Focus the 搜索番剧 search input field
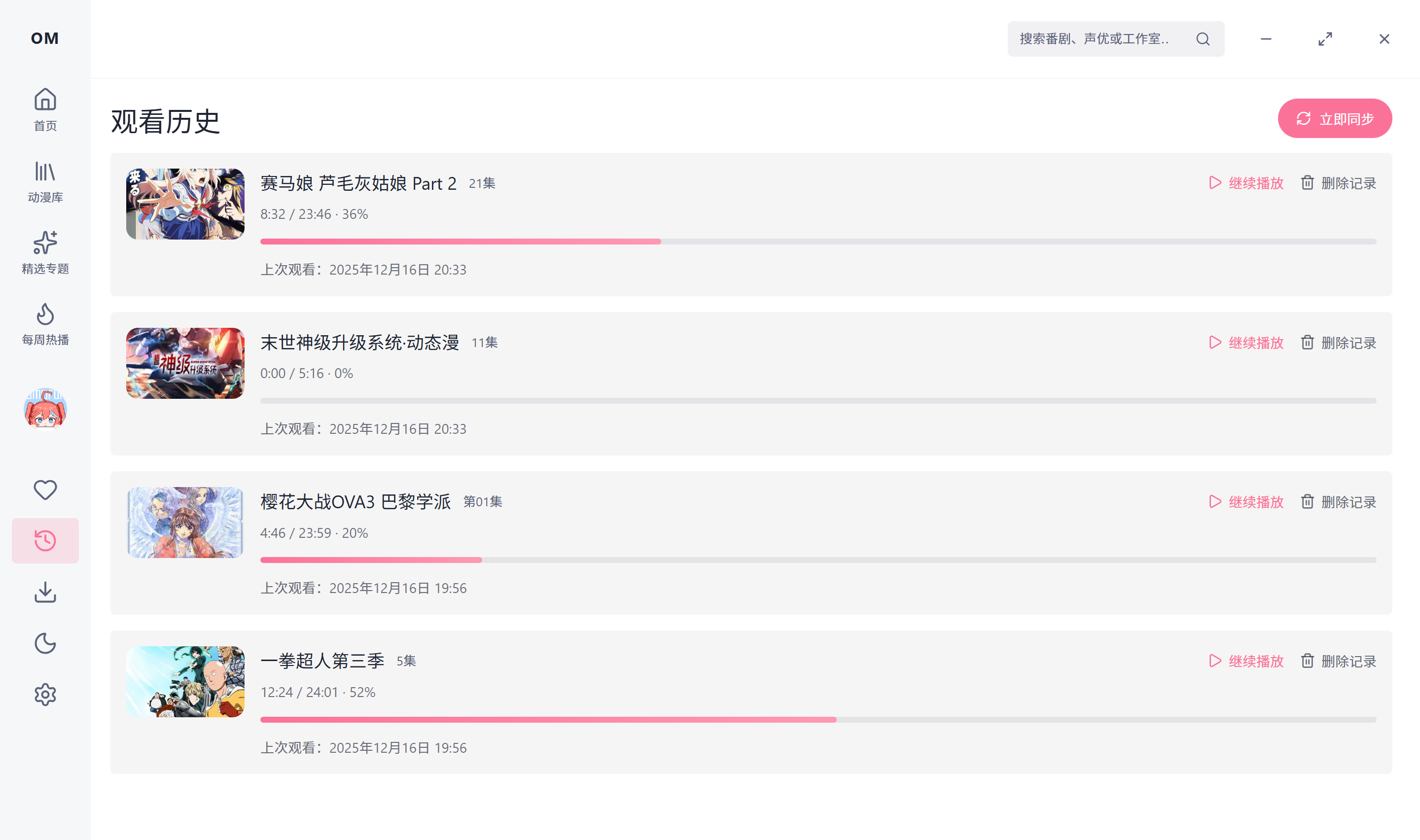1420x840 pixels. (1095, 39)
